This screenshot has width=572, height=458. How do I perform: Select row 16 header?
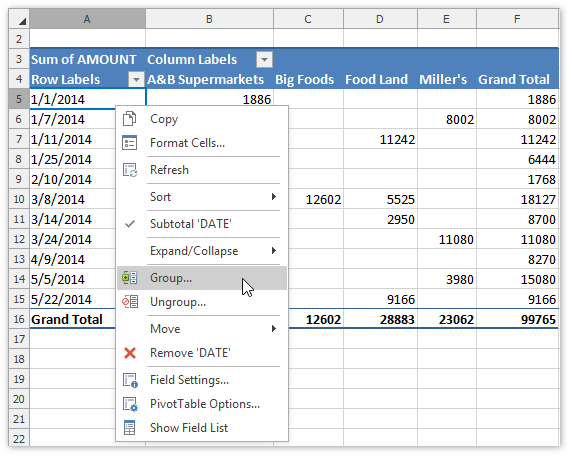[19, 319]
